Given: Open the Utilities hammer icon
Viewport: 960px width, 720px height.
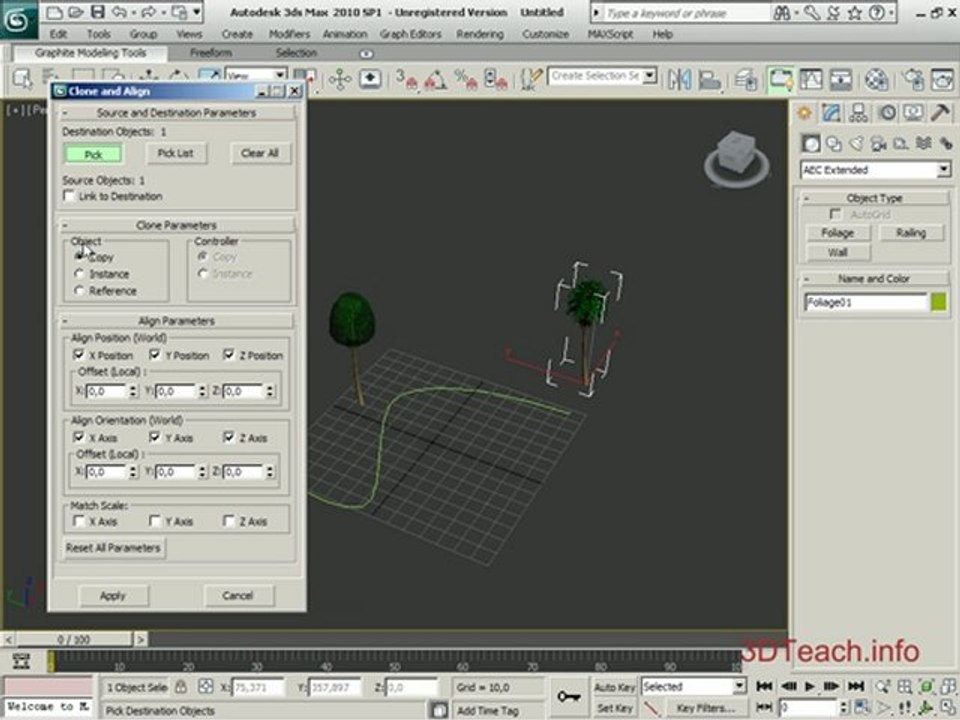Looking at the screenshot, I should (940, 113).
